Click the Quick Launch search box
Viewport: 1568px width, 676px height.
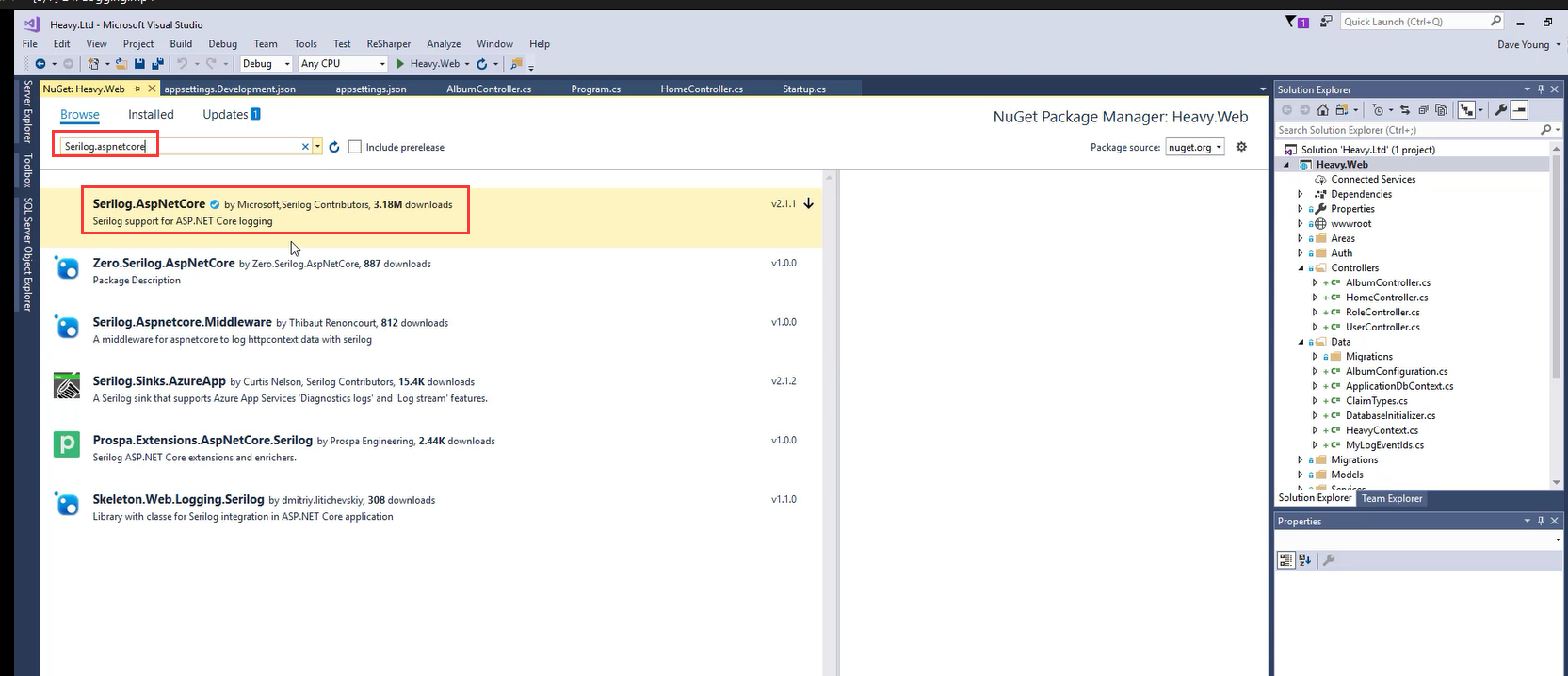tap(1422, 22)
